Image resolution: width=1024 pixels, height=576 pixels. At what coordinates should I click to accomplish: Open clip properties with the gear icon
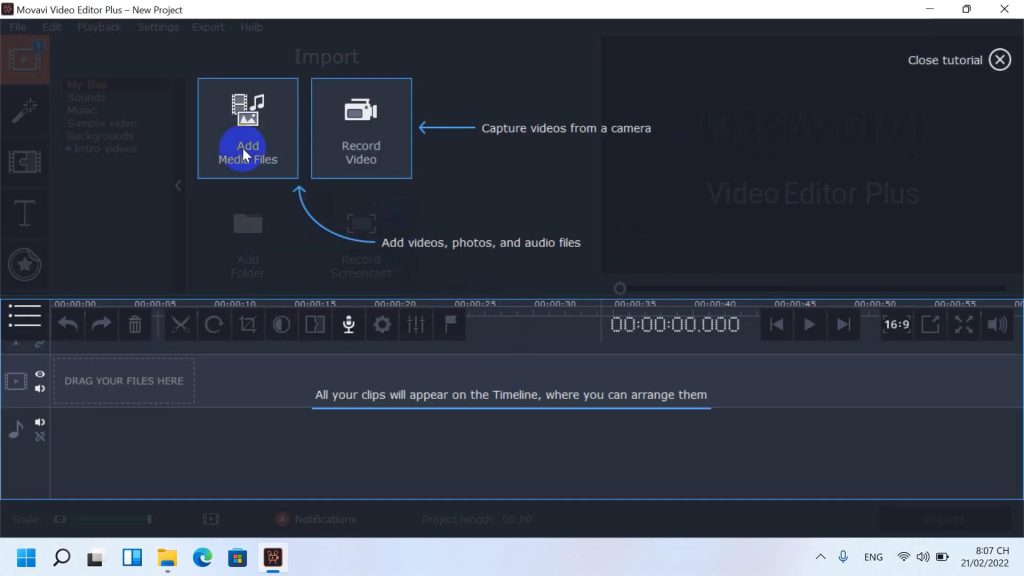click(x=382, y=324)
